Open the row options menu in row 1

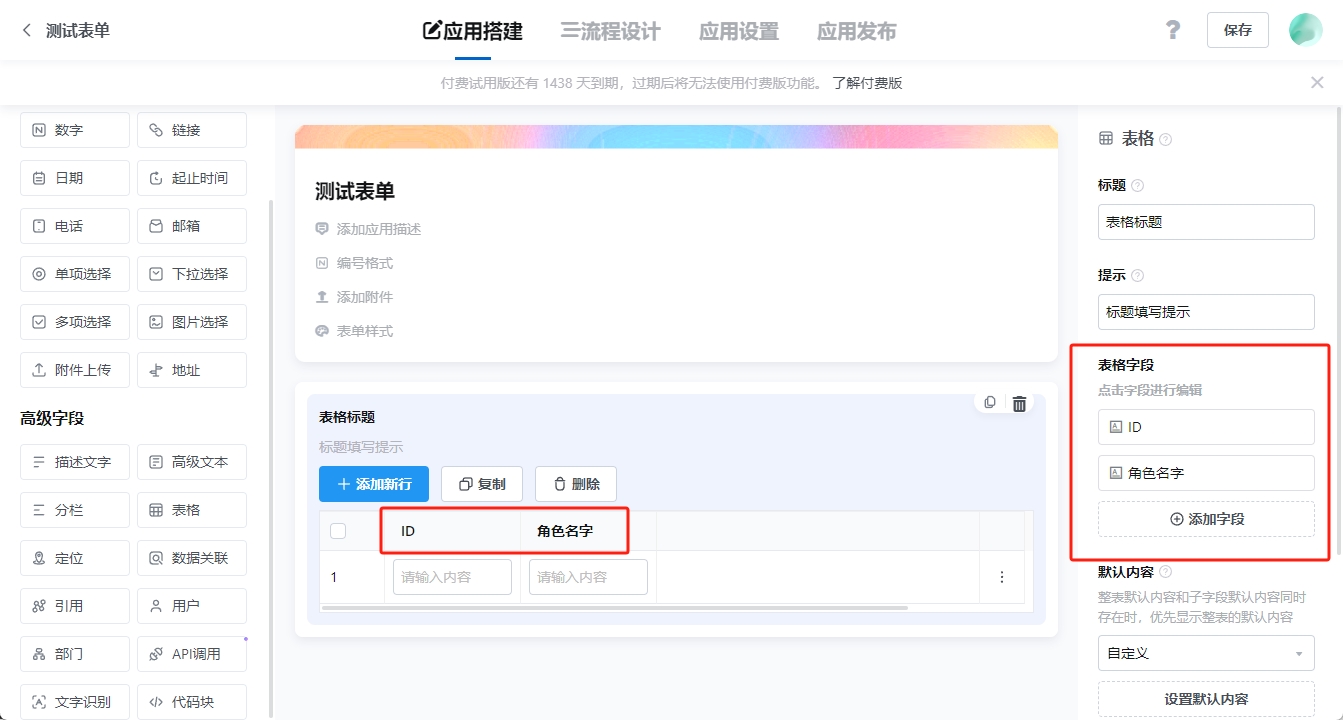click(1002, 577)
